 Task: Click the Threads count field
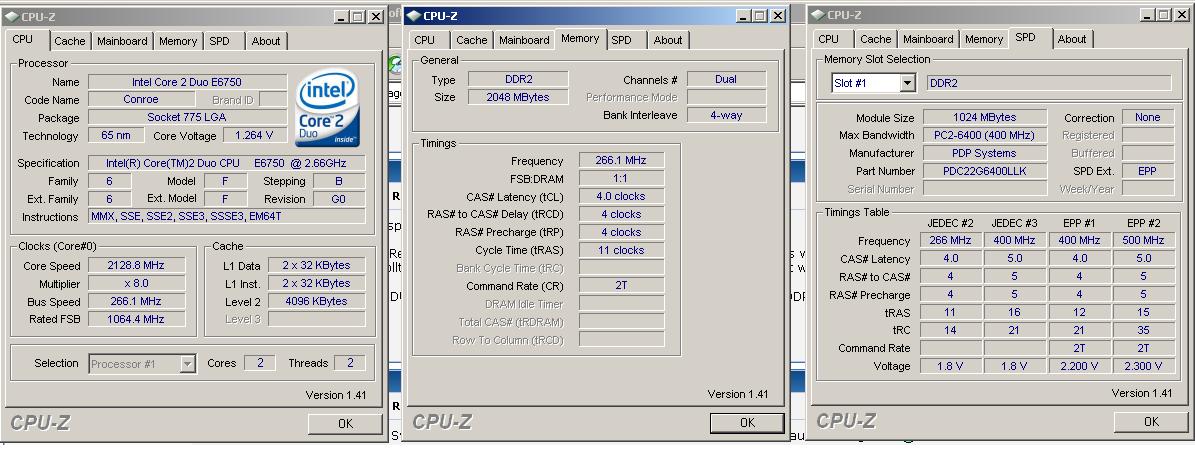point(350,363)
